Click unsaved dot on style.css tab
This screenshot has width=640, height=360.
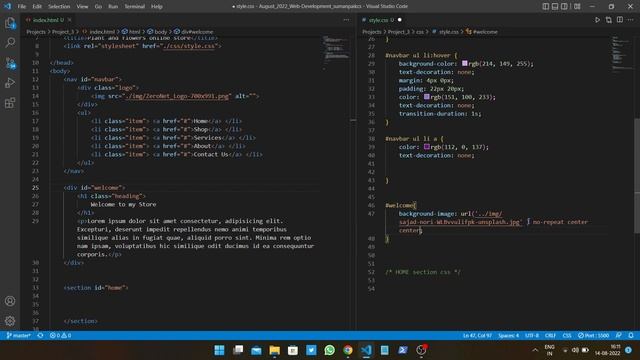(x=400, y=20)
